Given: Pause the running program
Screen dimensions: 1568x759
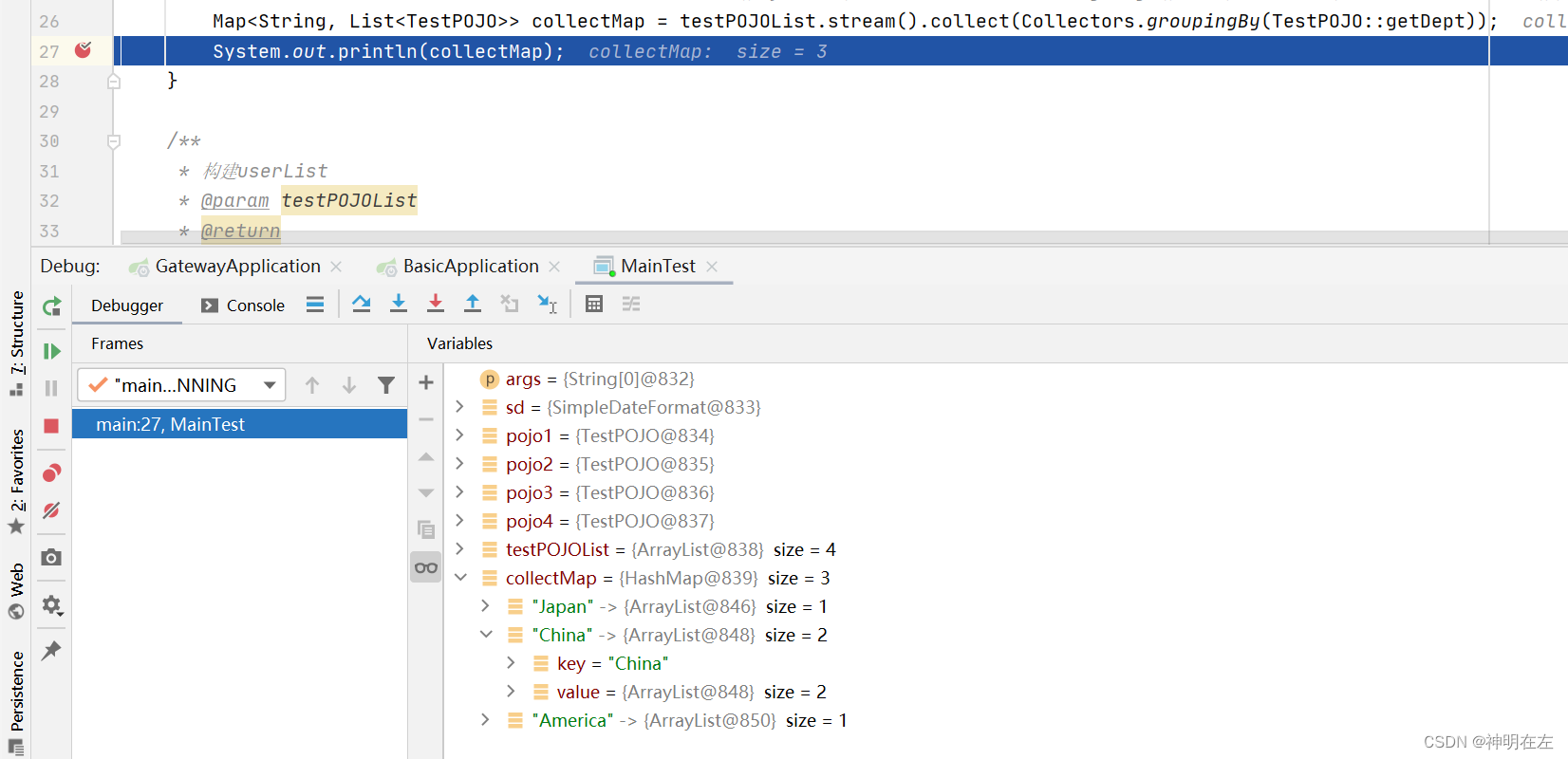Looking at the screenshot, I should point(52,388).
